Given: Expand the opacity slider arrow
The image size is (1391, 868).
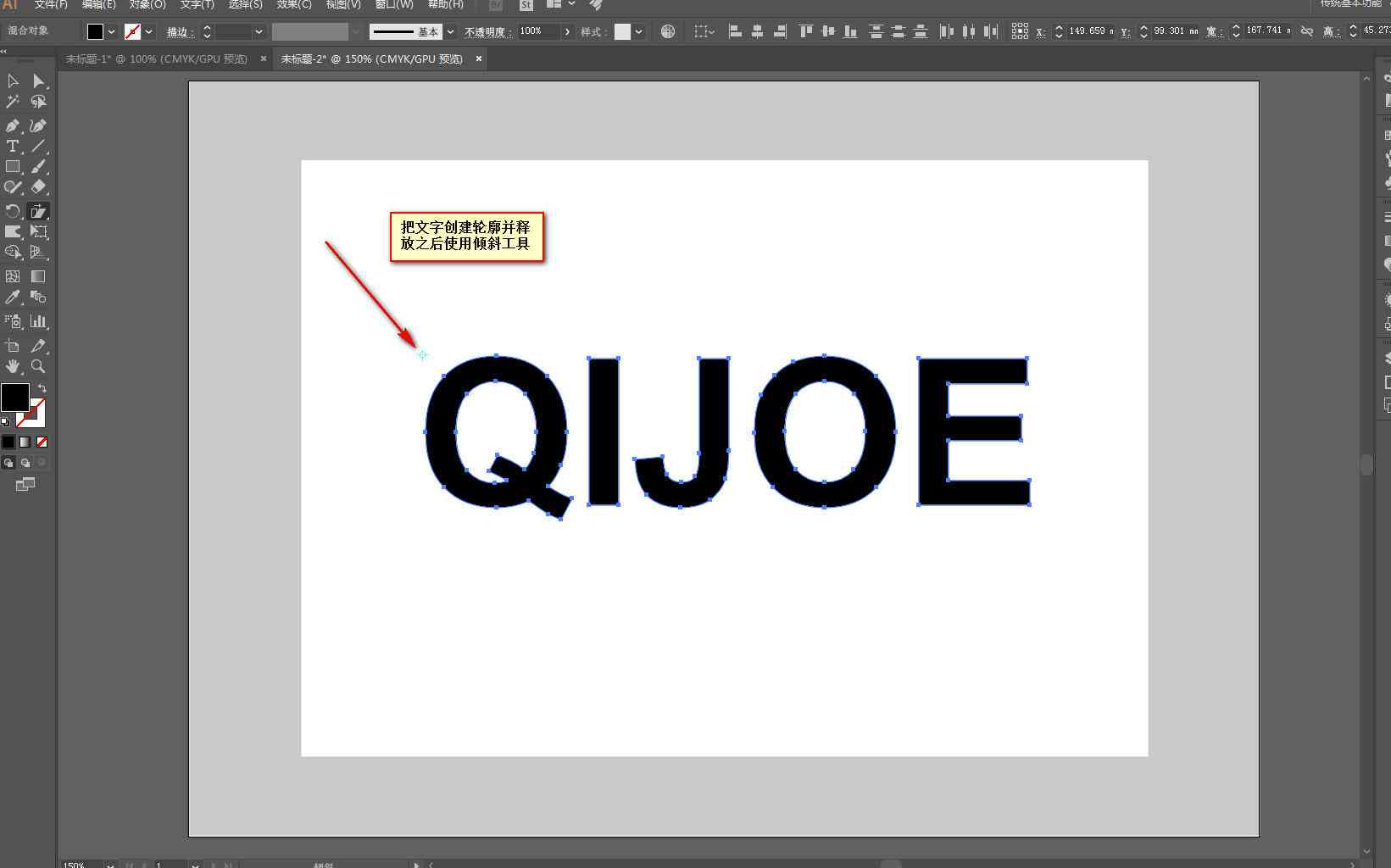Looking at the screenshot, I should pos(567,31).
